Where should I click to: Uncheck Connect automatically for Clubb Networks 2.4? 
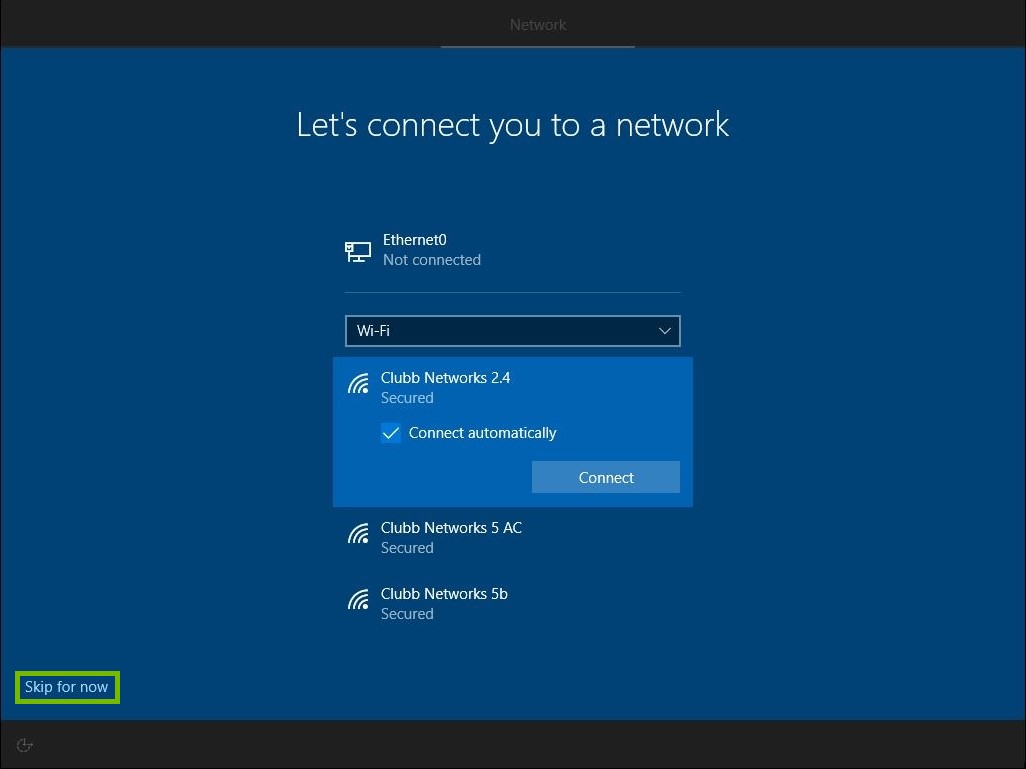point(391,433)
